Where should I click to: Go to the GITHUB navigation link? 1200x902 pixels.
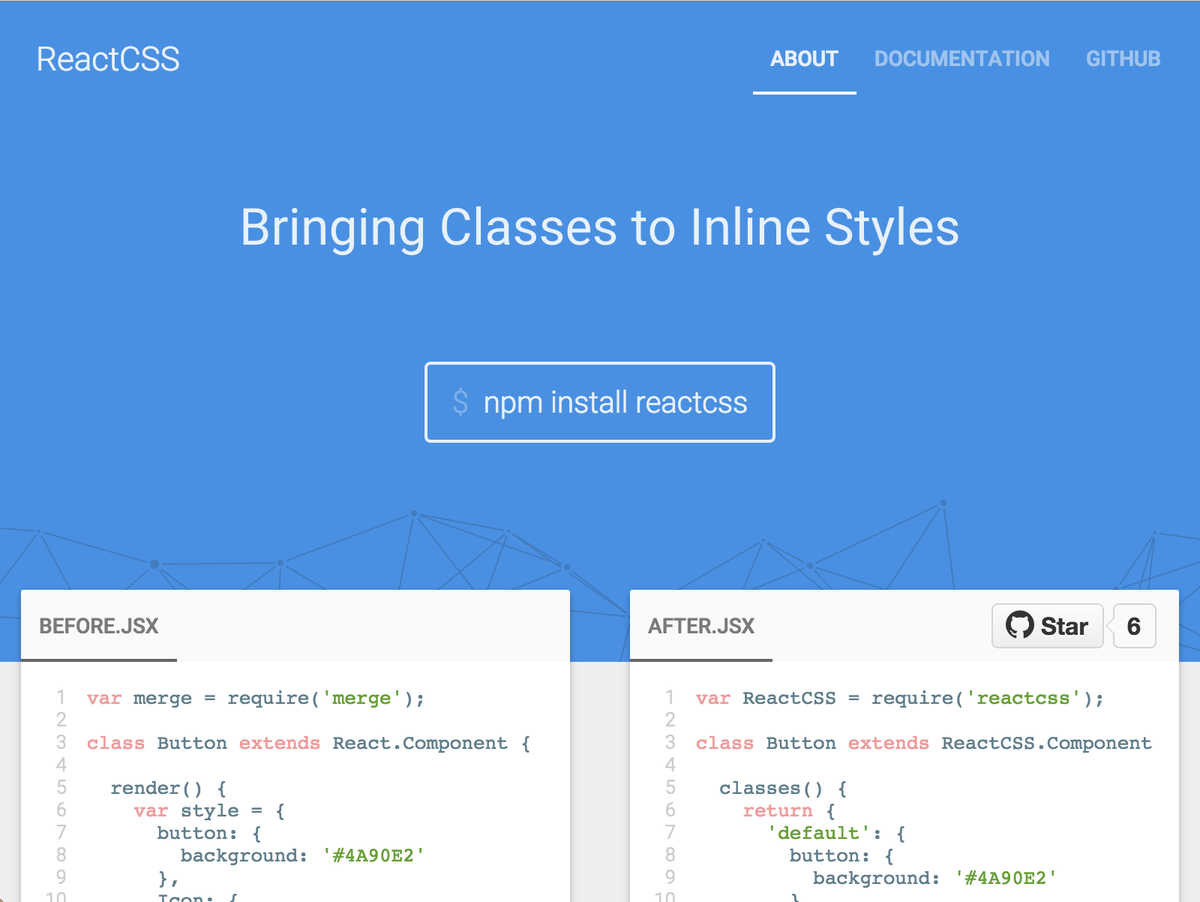point(1123,59)
